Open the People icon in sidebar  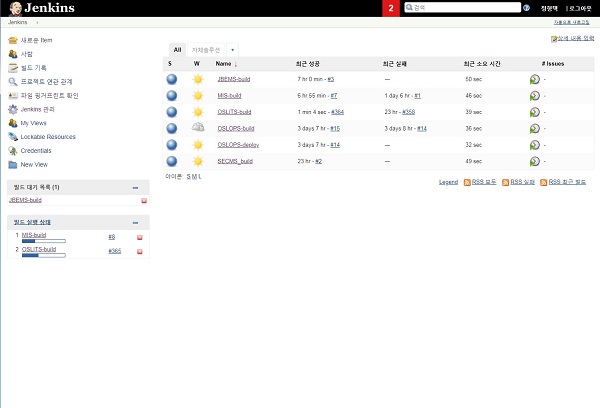tap(13, 54)
